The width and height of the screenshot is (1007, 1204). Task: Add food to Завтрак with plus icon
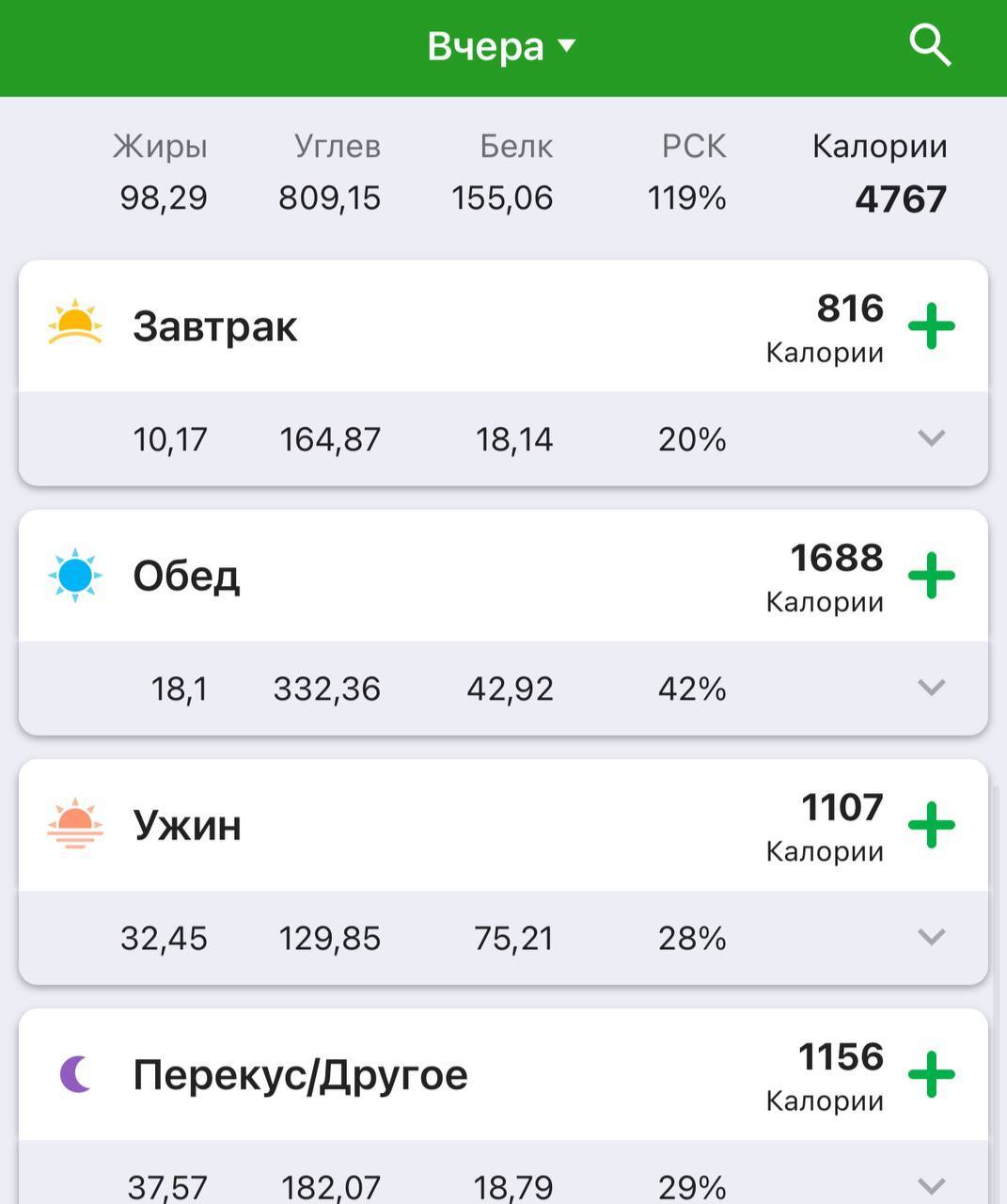931,326
